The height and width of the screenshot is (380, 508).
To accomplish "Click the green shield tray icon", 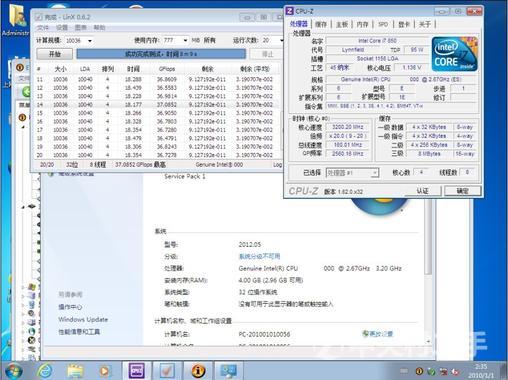I will (x=431, y=371).
